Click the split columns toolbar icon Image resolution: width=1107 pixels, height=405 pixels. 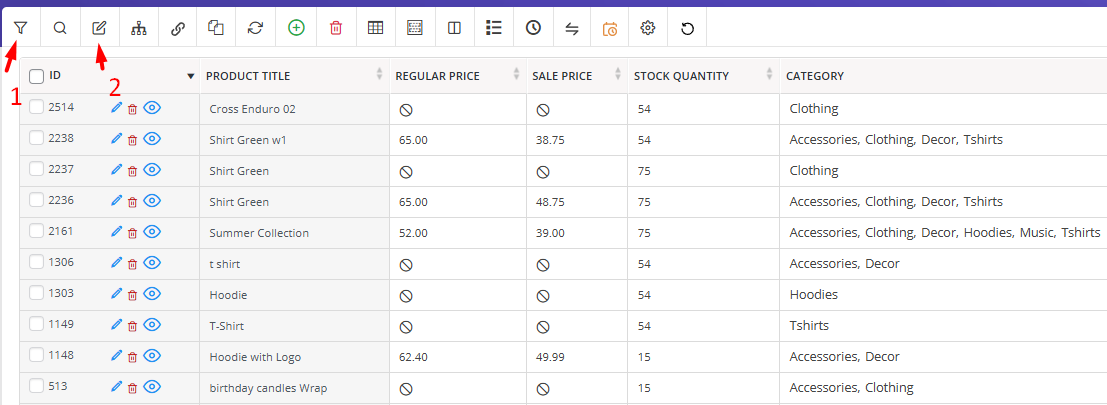[455, 28]
